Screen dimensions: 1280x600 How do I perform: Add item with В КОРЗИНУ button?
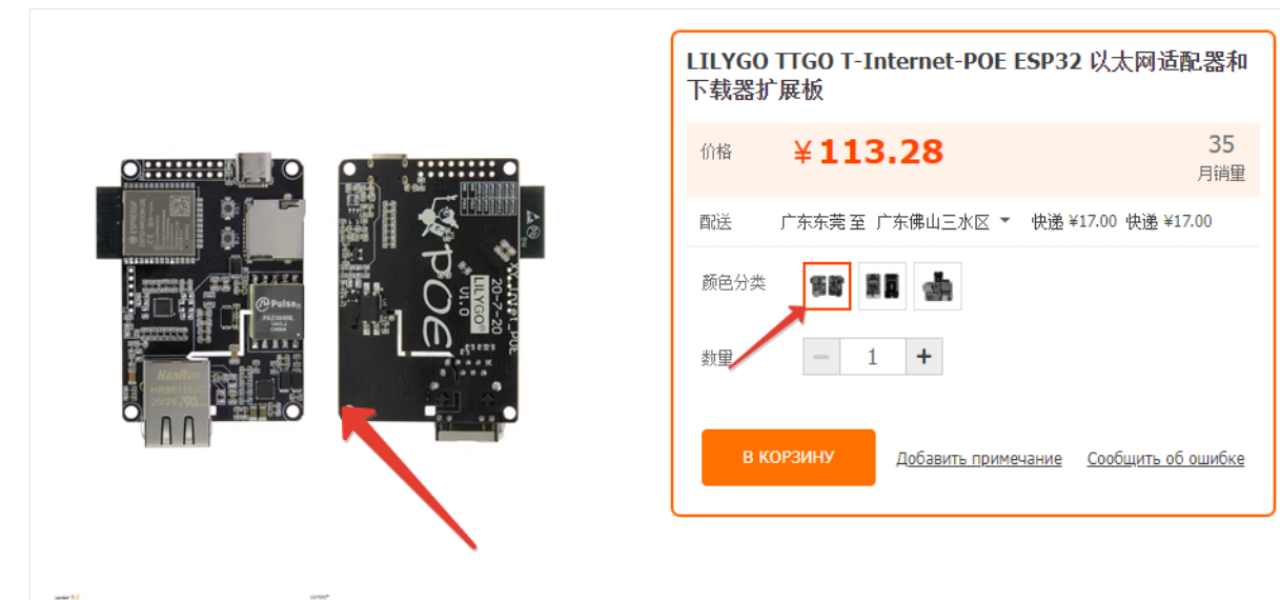point(788,458)
